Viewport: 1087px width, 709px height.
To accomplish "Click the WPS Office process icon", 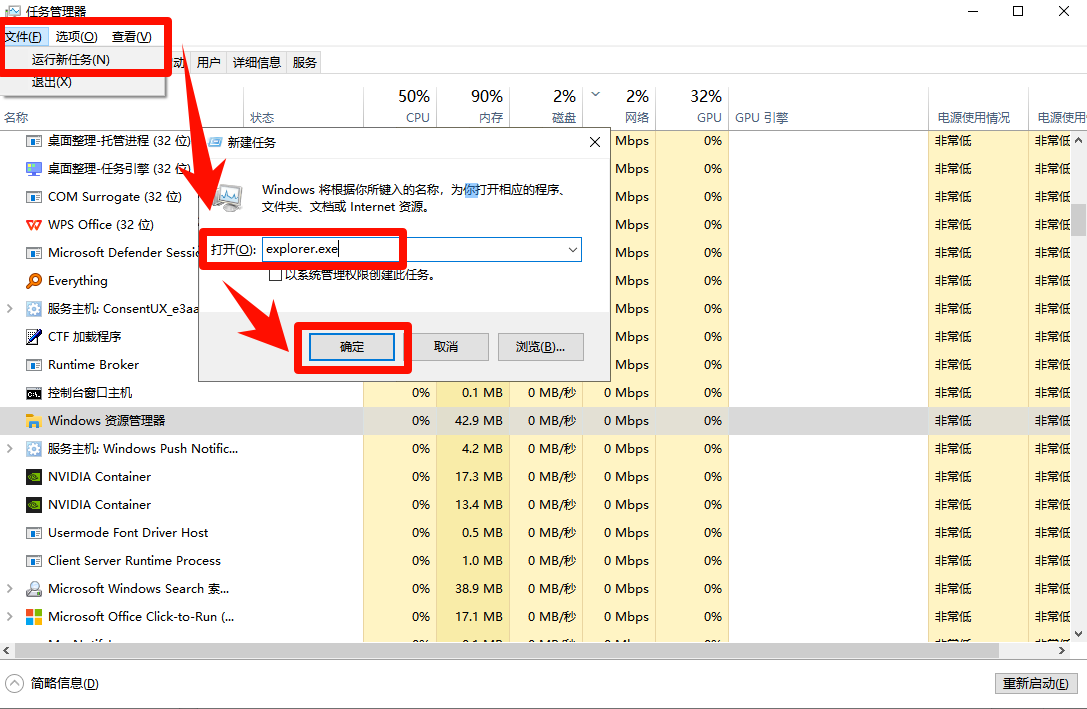I will click(33, 225).
